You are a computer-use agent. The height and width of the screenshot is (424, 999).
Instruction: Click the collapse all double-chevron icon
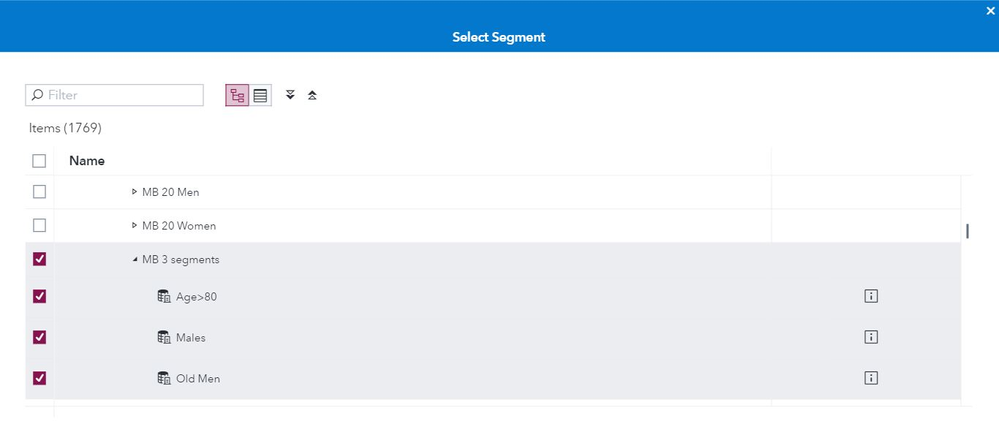pos(312,95)
